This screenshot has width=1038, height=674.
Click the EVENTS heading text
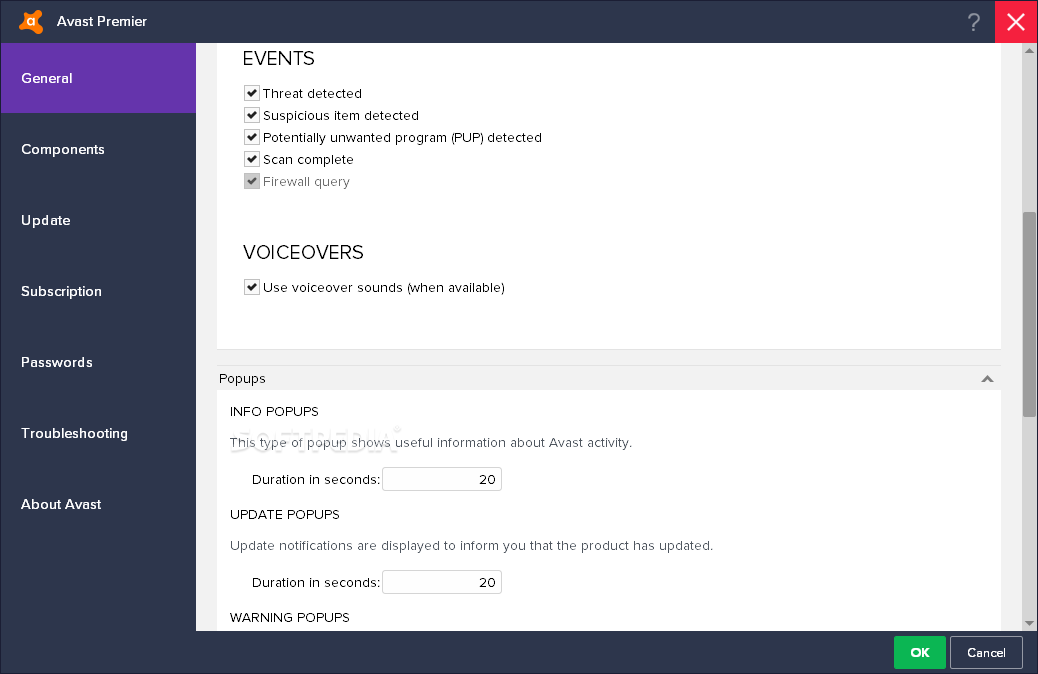click(x=278, y=58)
